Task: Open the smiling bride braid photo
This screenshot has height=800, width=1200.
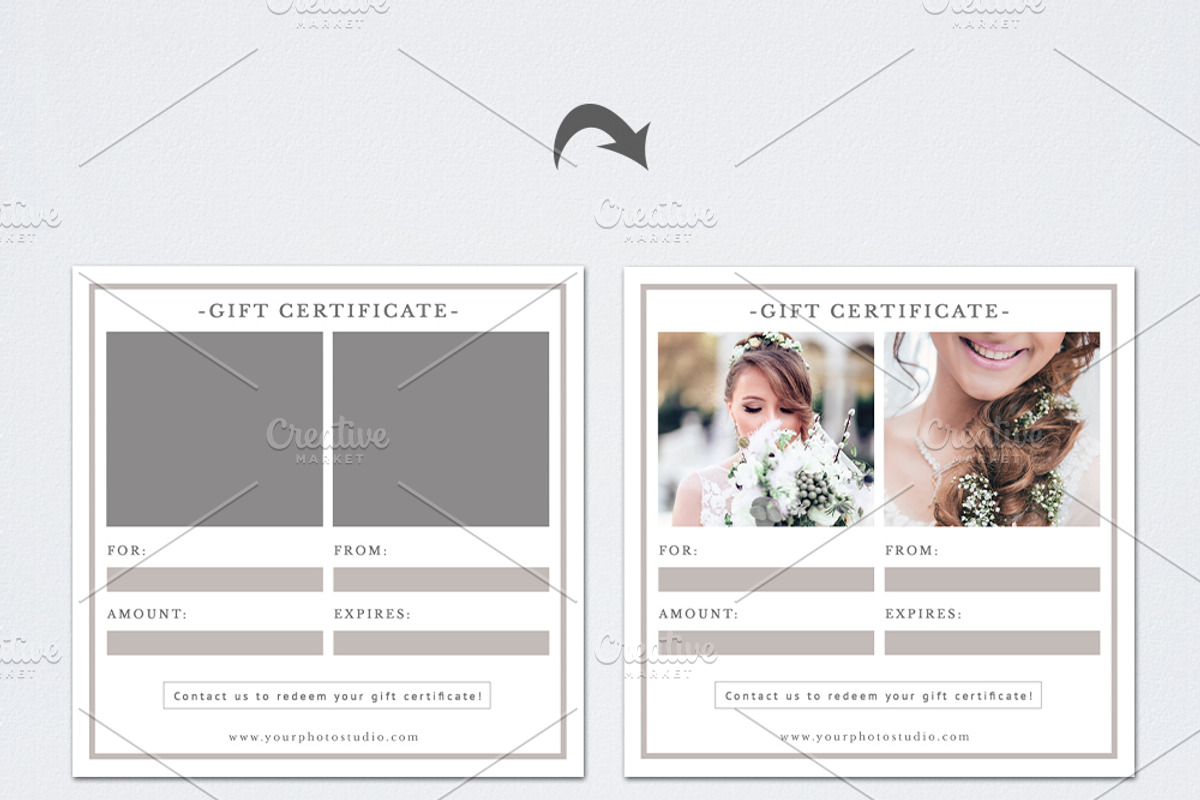Action: [x=992, y=429]
